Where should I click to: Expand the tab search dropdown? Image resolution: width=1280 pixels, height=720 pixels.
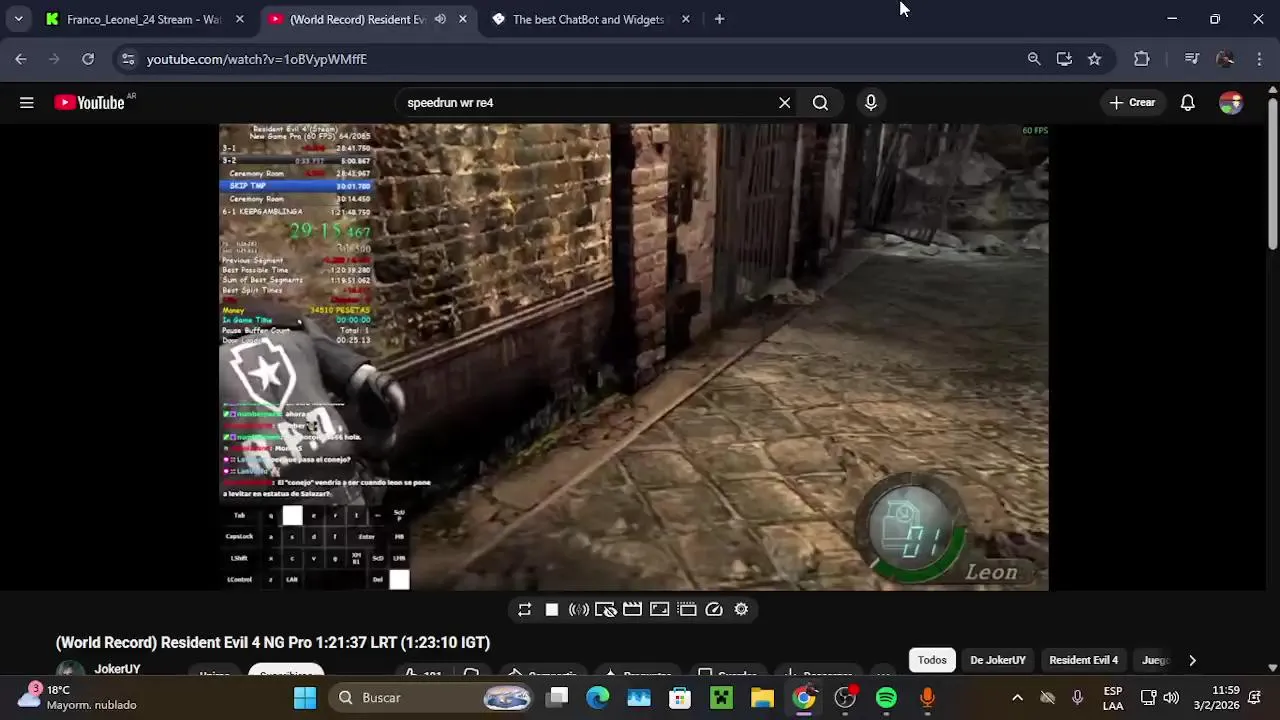[18, 19]
